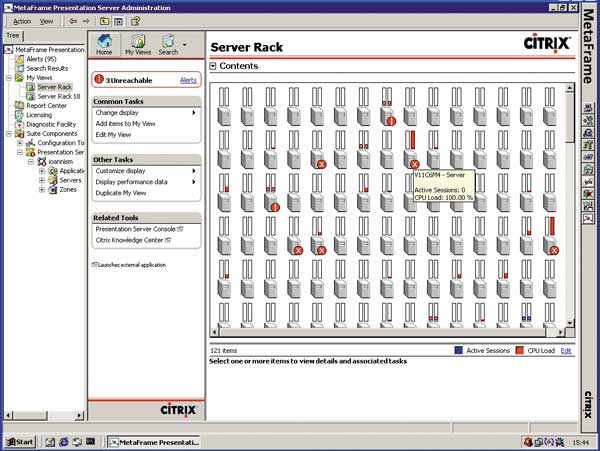Click Edit link next to CPU Load legend
Image resolution: width=600 pixels, height=451 pixels.
tap(566, 350)
